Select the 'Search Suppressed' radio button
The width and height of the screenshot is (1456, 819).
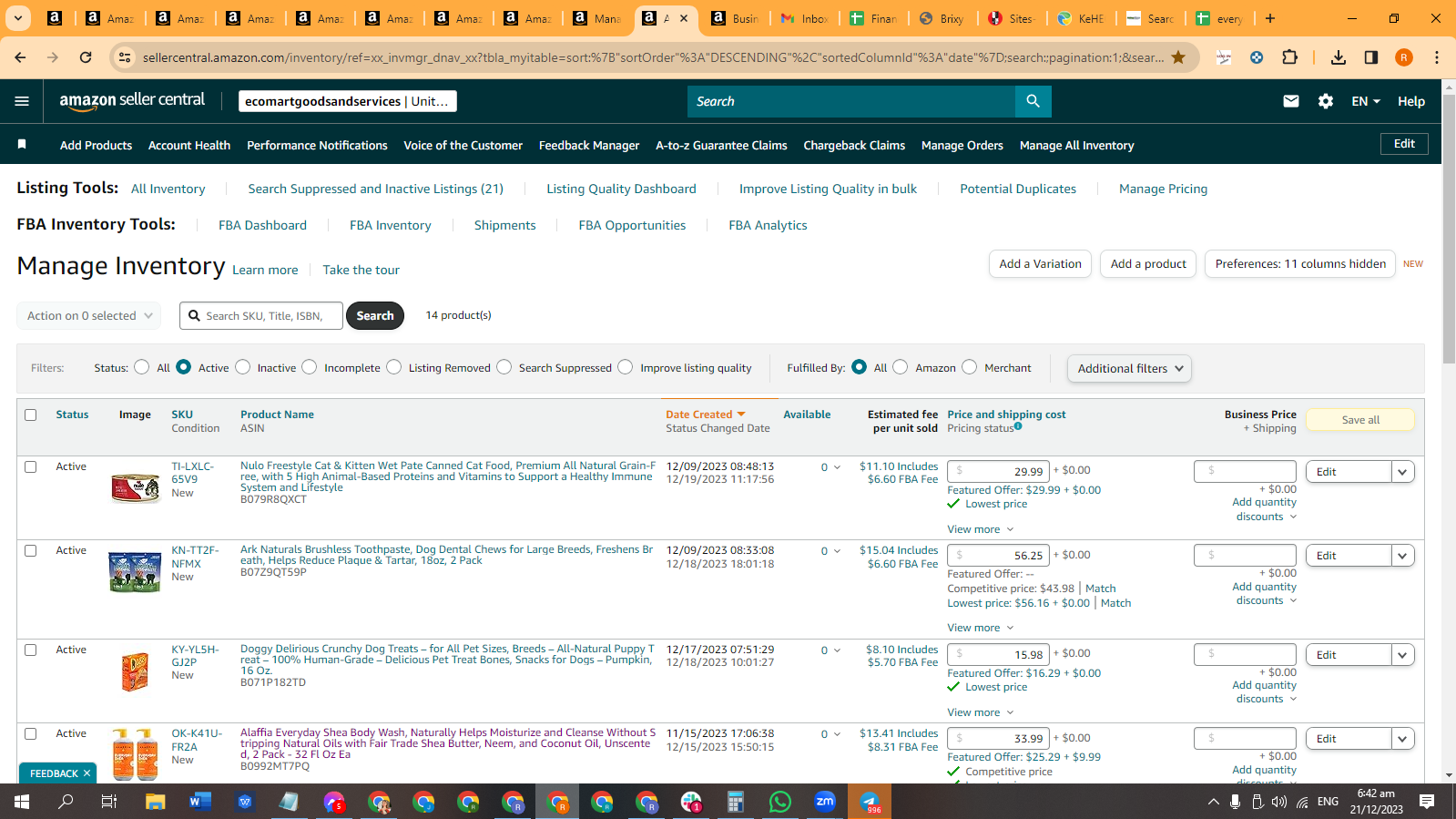coord(504,367)
